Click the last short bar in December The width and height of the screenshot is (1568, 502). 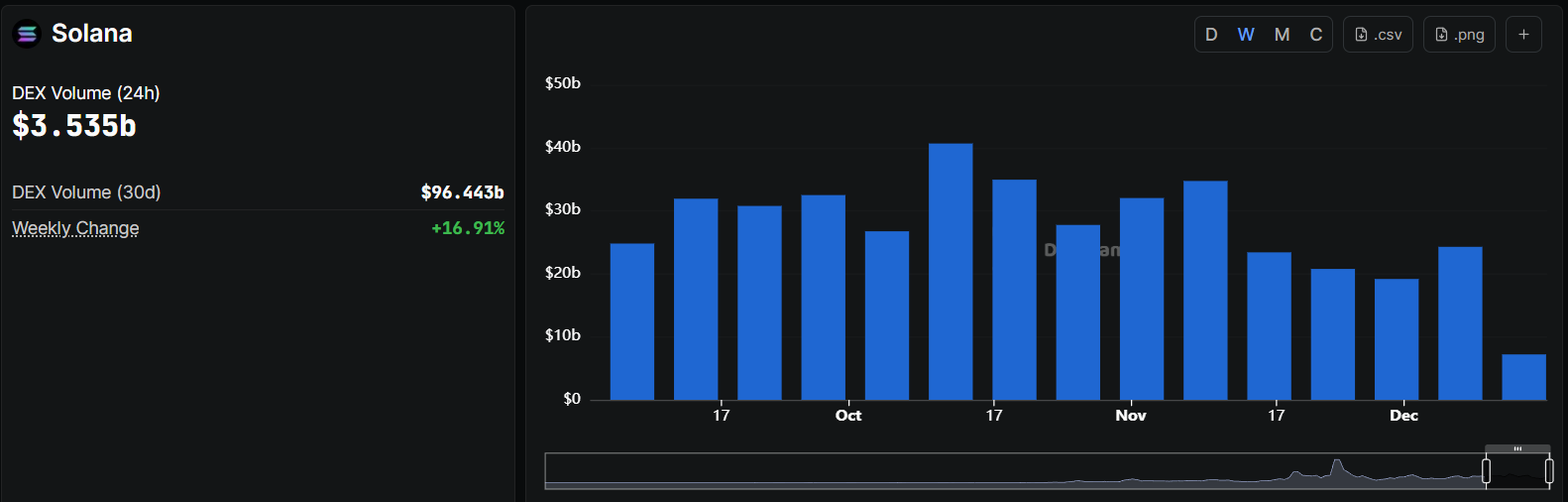point(1523,378)
